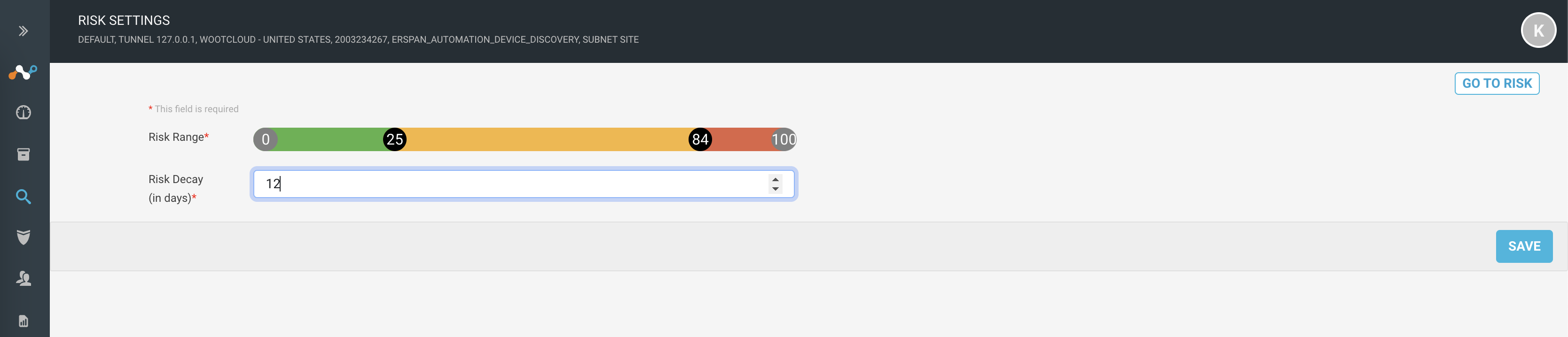The width and height of the screenshot is (1568, 337).
Task: Click the GO TO RISK button
Action: point(1497,84)
